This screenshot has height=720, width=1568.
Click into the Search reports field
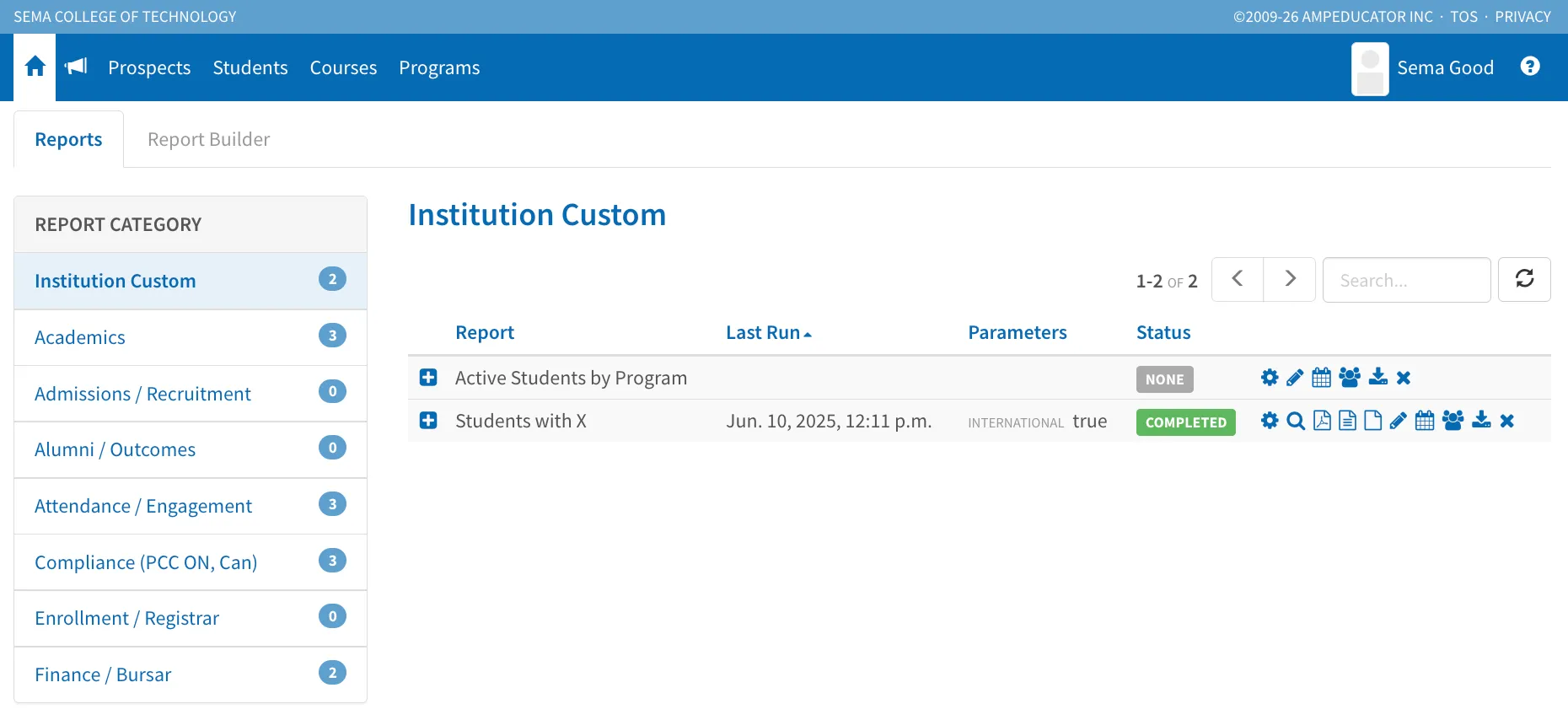pos(1406,280)
